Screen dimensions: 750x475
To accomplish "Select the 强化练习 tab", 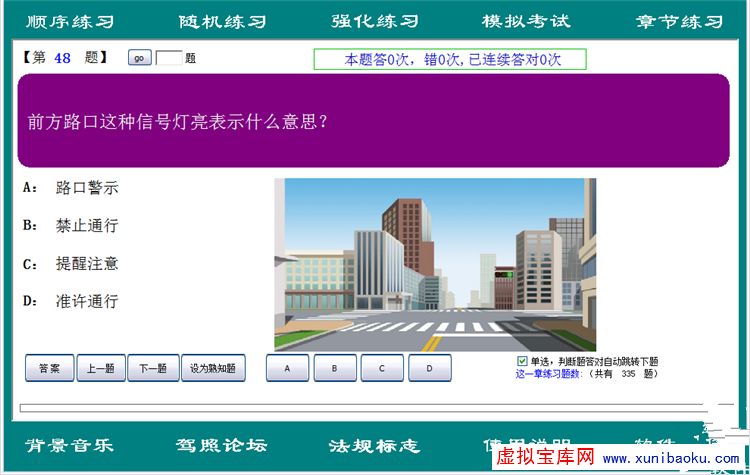I will (374, 21).
